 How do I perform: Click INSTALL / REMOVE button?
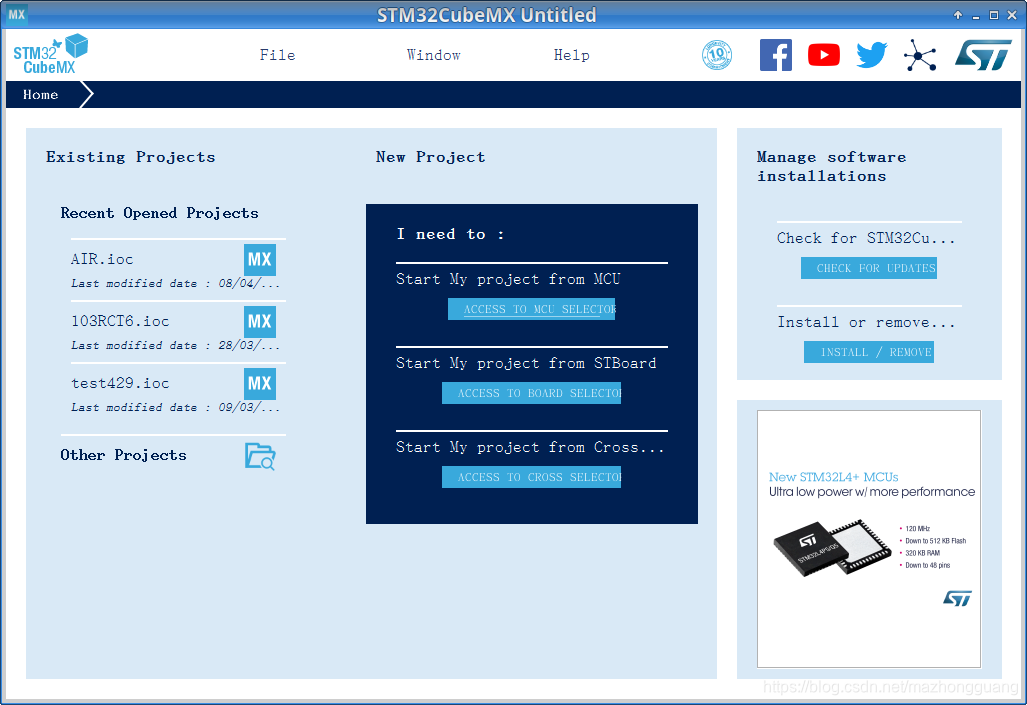pyautogui.click(x=868, y=352)
